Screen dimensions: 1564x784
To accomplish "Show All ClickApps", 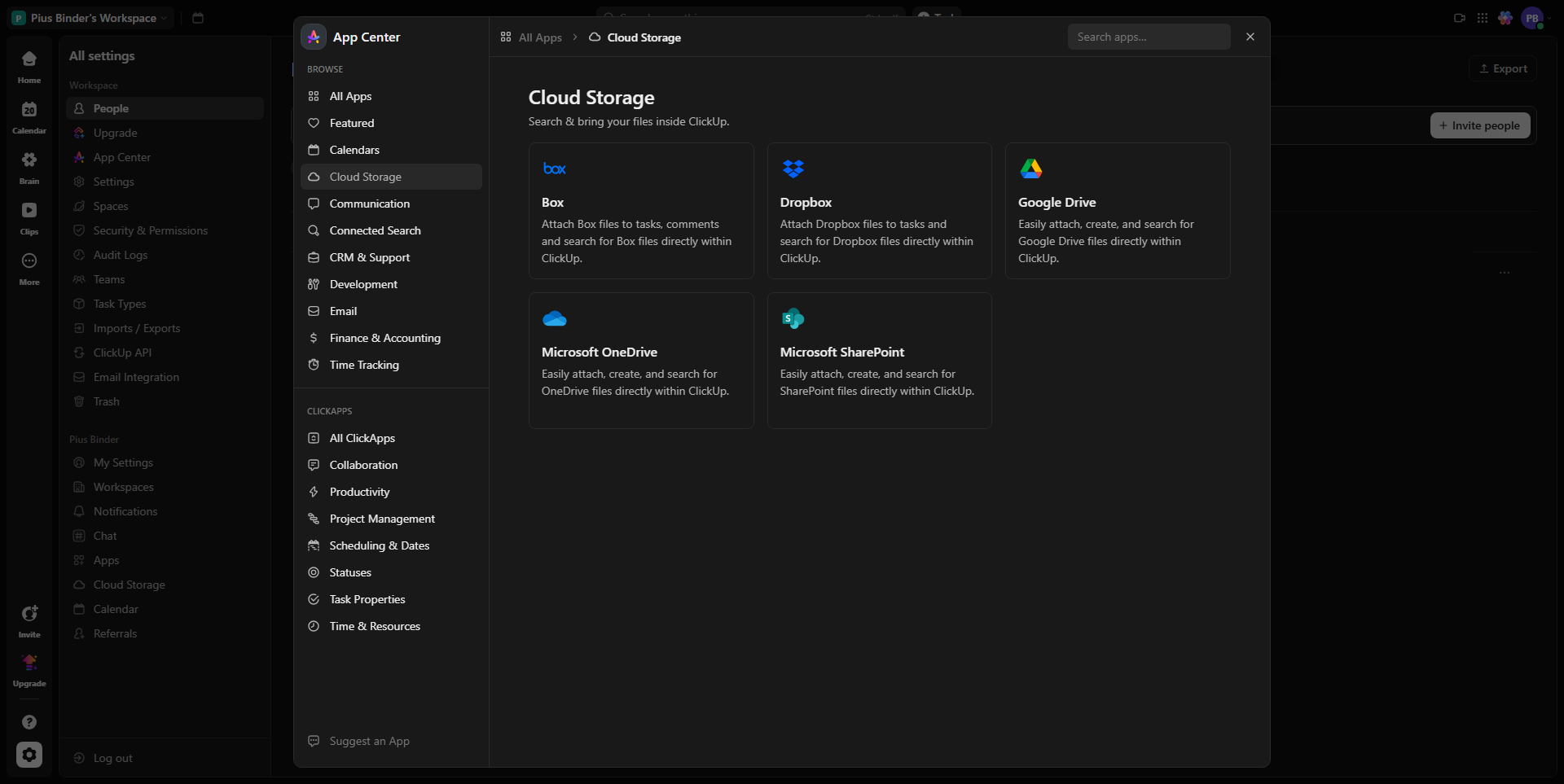I will tap(391, 438).
